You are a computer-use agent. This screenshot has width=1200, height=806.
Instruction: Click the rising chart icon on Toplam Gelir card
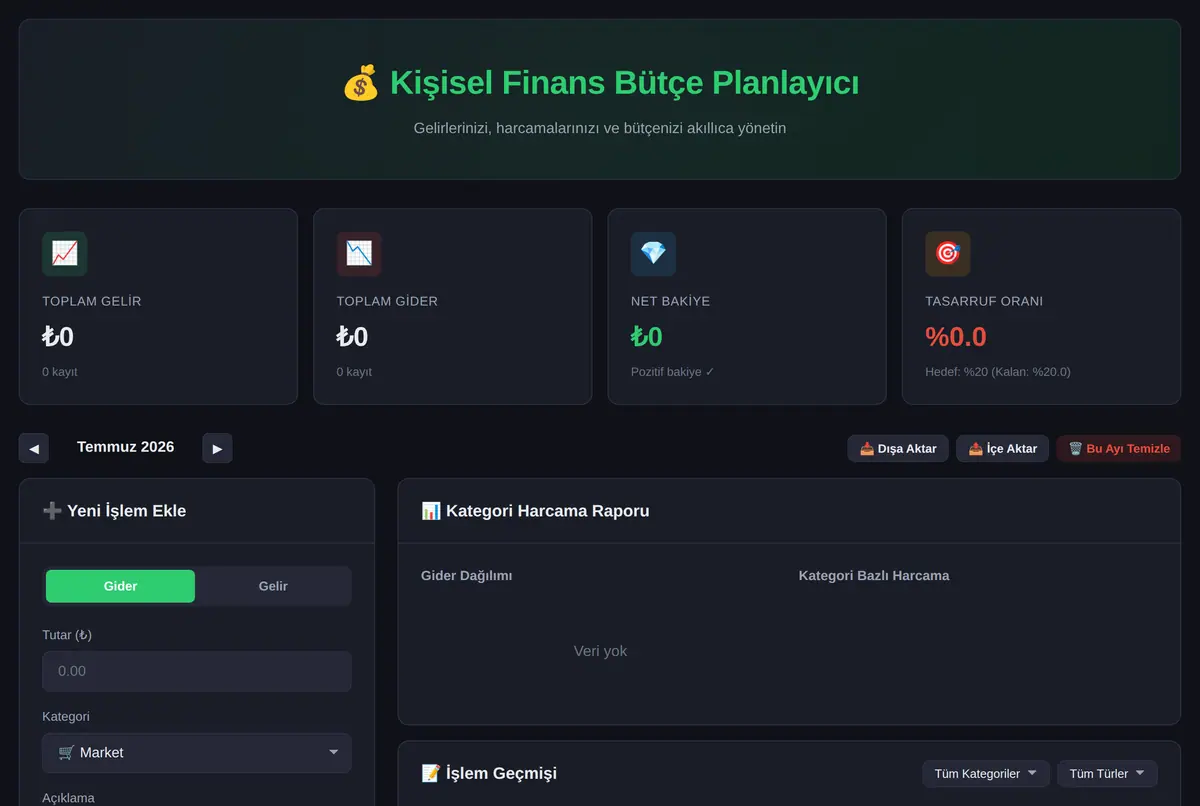(64, 254)
